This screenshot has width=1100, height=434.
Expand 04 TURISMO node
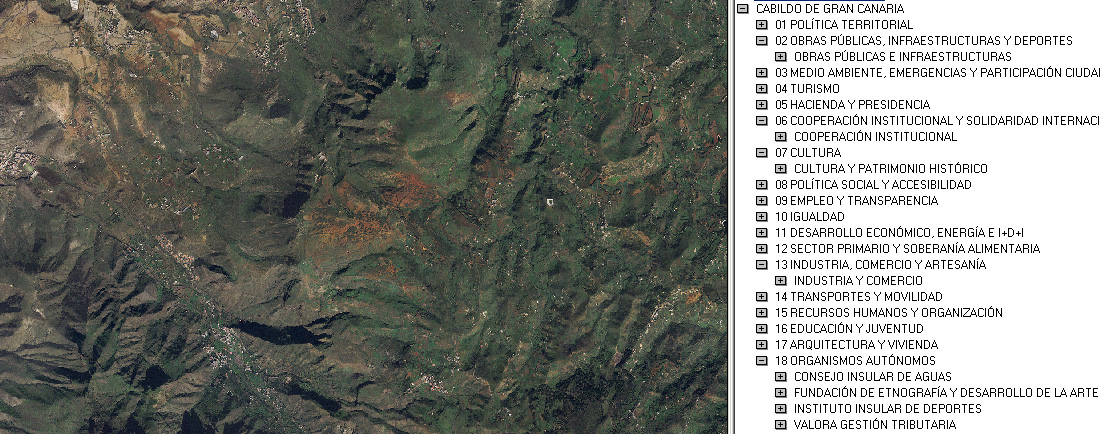click(x=762, y=89)
